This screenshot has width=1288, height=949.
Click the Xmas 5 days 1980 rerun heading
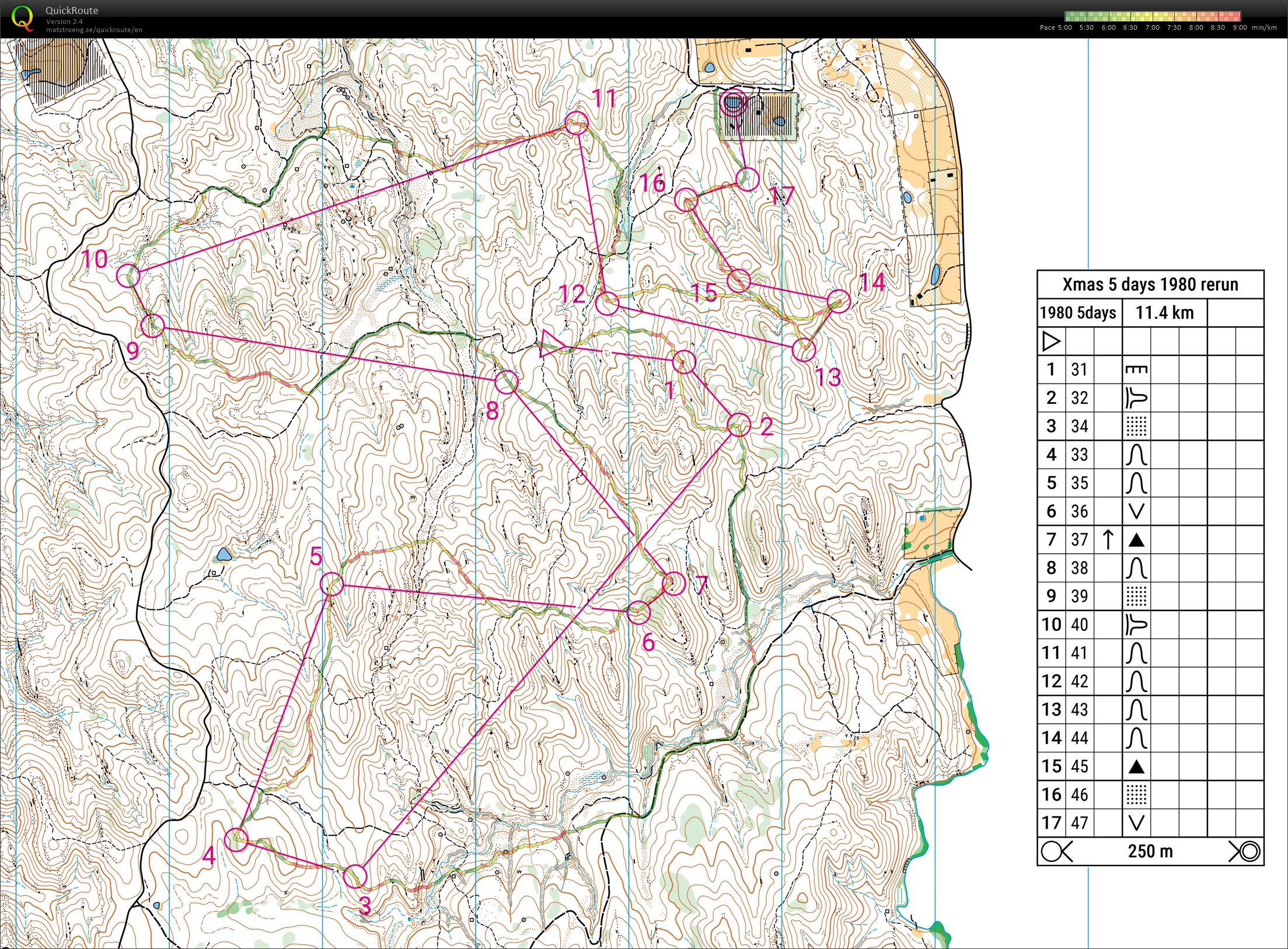click(x=1150, y=284)
